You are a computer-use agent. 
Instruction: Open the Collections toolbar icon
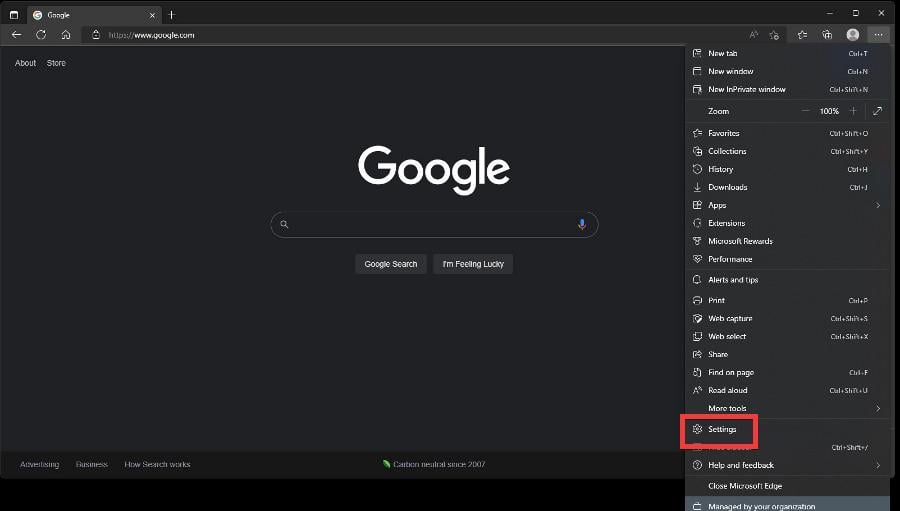(827, 35)
